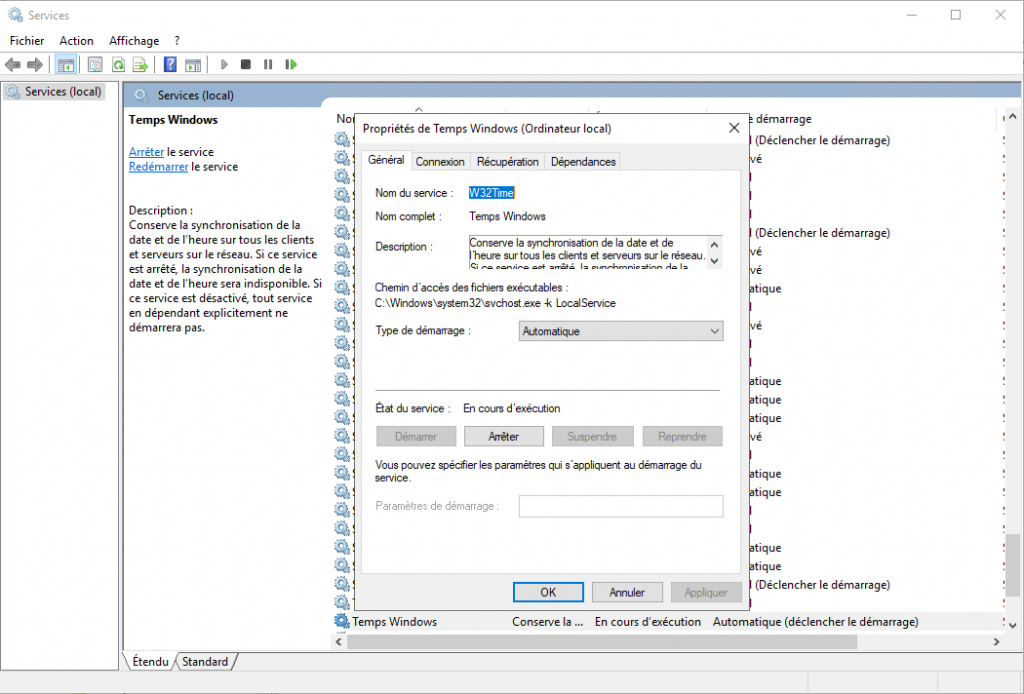Open Help with the blue question mark icon
The width and height of the screenshot is (1024, 694).
coord(170,65)
